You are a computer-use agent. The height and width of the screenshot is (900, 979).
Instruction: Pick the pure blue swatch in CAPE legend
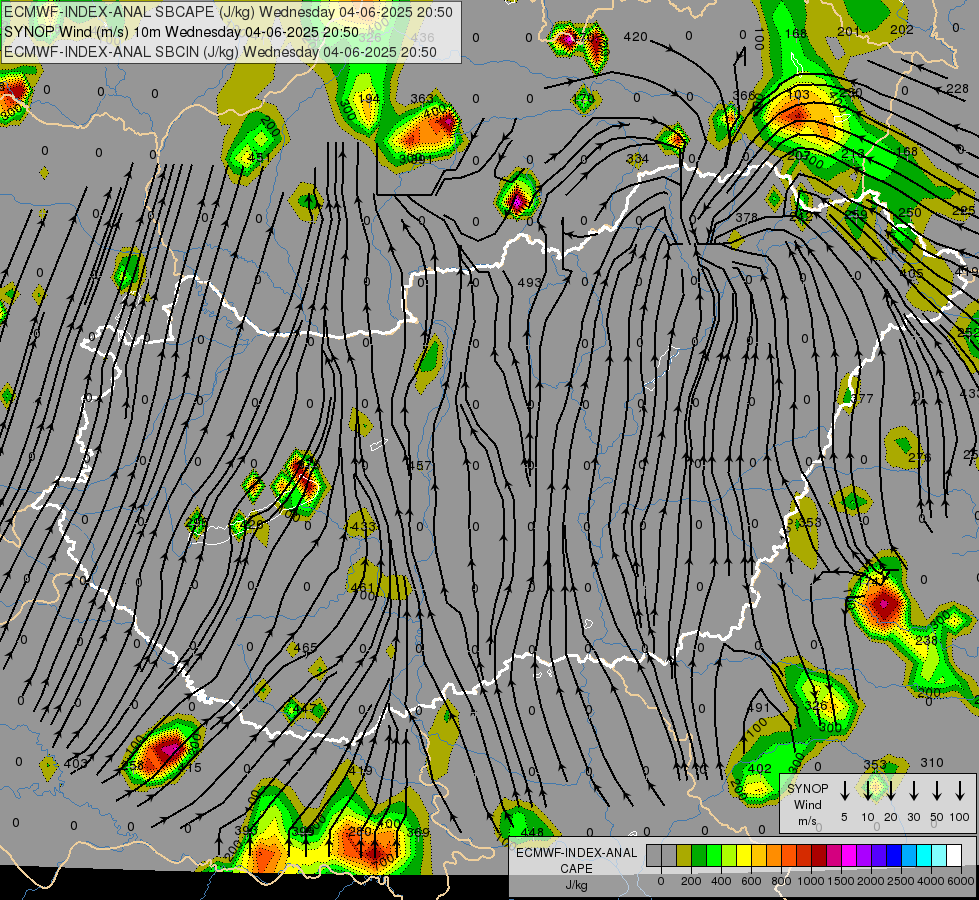coord(893,855)
